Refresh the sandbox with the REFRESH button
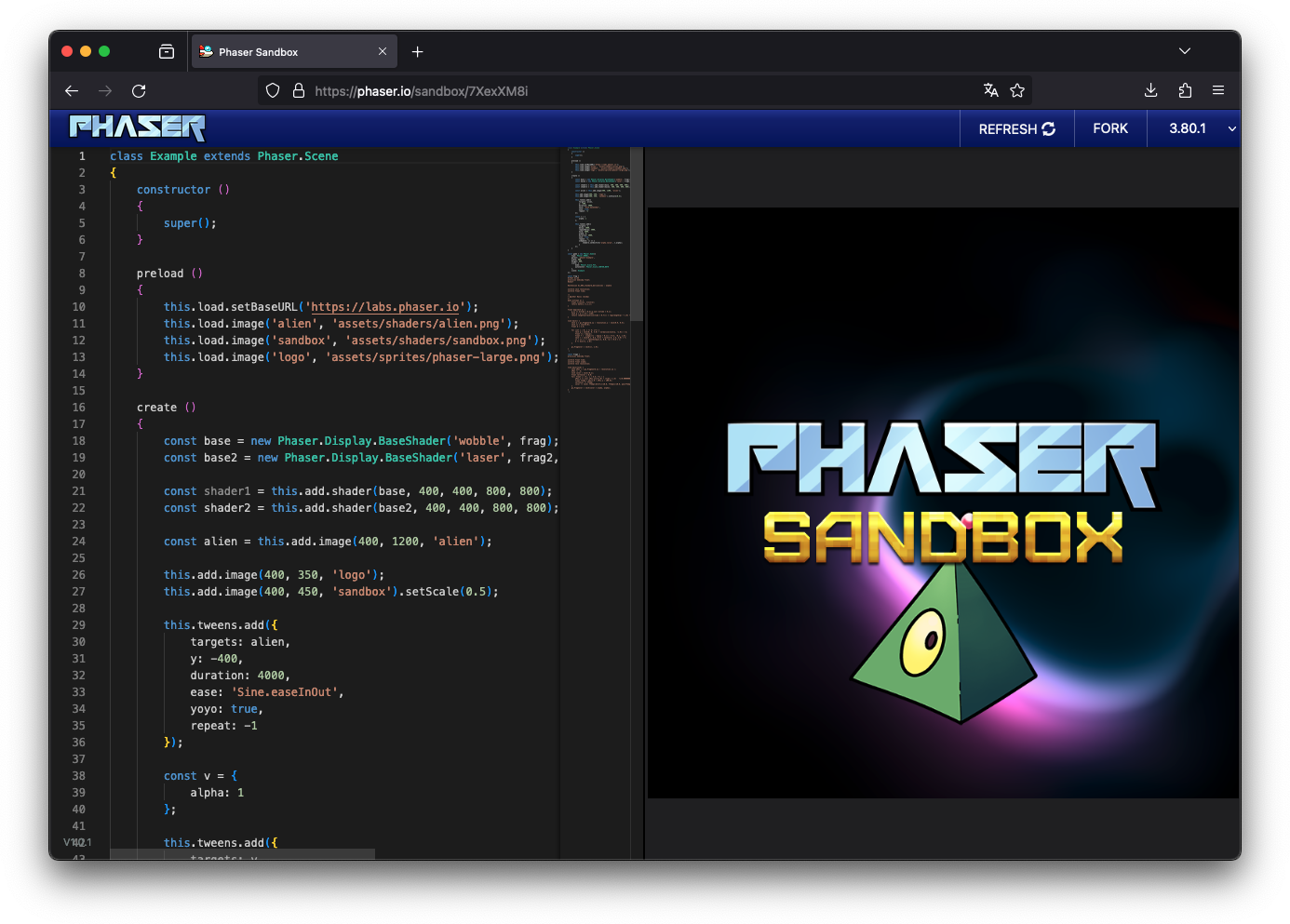Screen dimensions: 1290x924 point(1016,128)
